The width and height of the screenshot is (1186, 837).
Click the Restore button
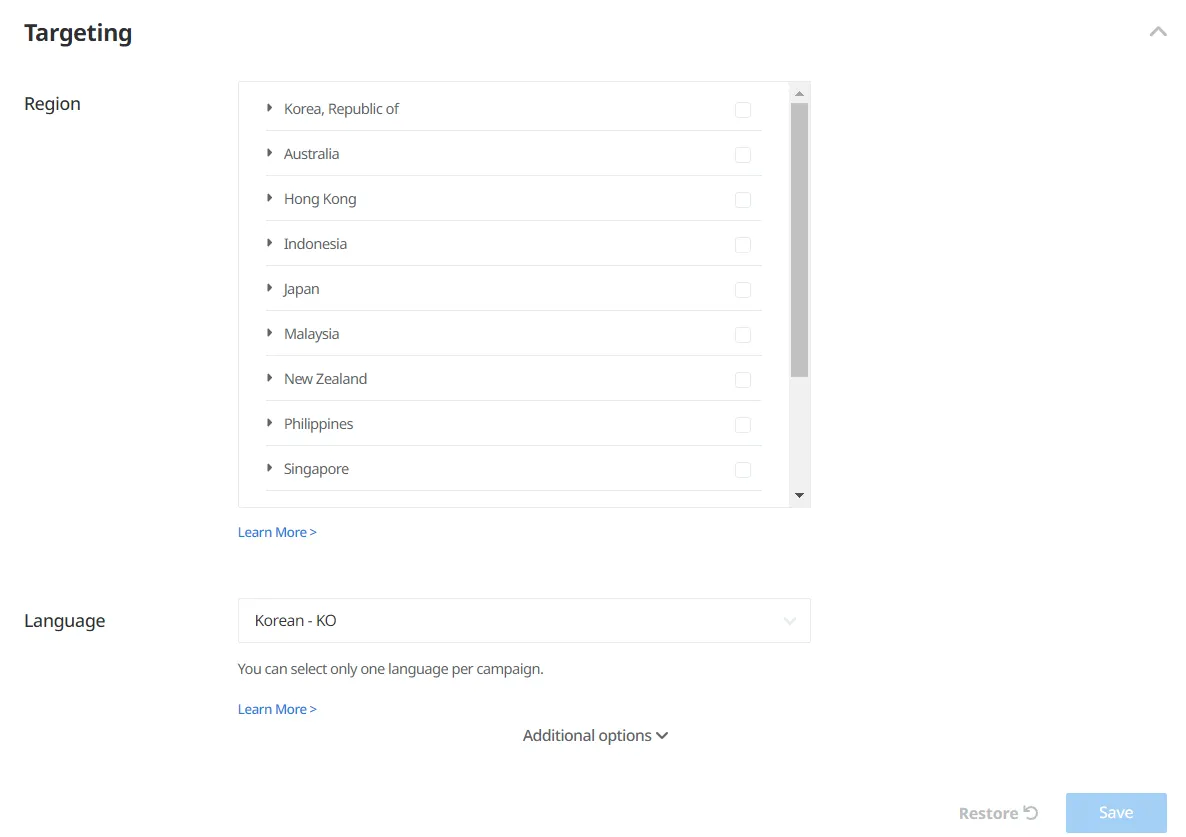(988, 813)
